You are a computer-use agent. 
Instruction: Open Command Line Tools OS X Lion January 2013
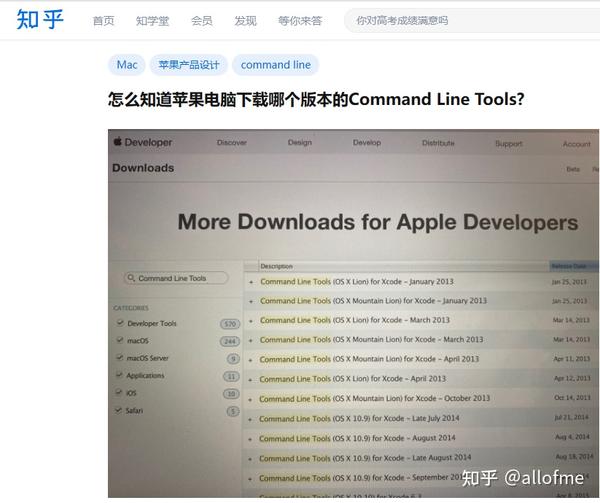click(357, 282)
